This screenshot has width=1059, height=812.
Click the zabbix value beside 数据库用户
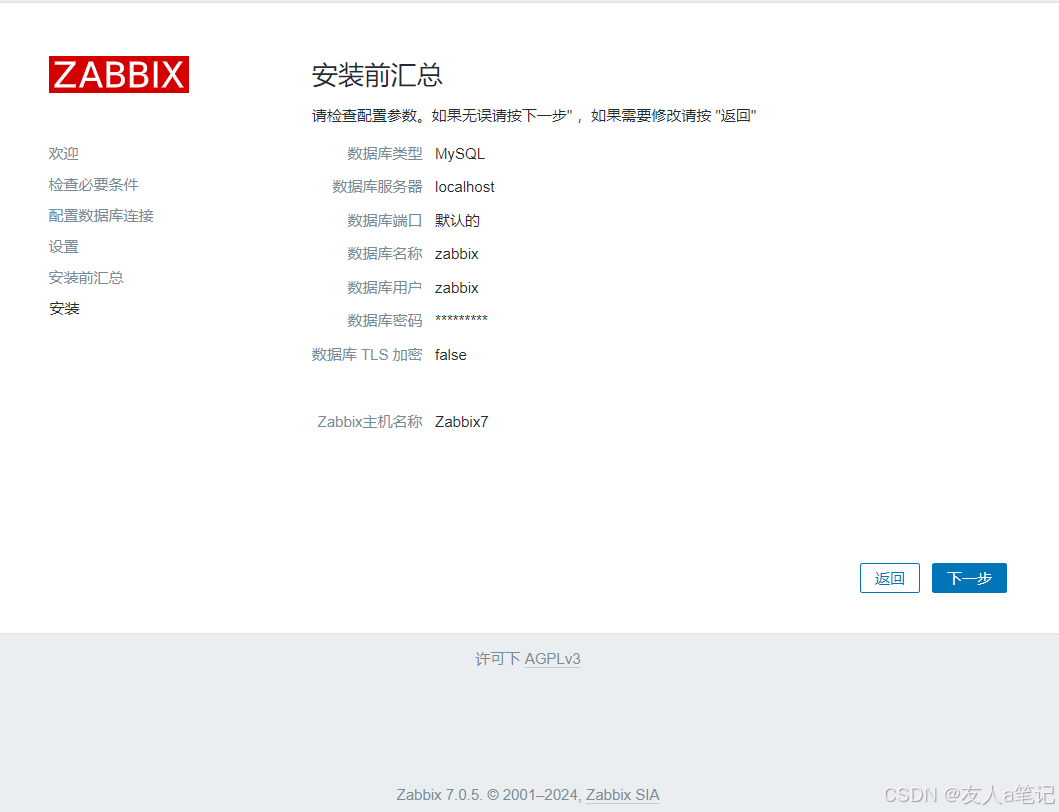coord(457,288)
